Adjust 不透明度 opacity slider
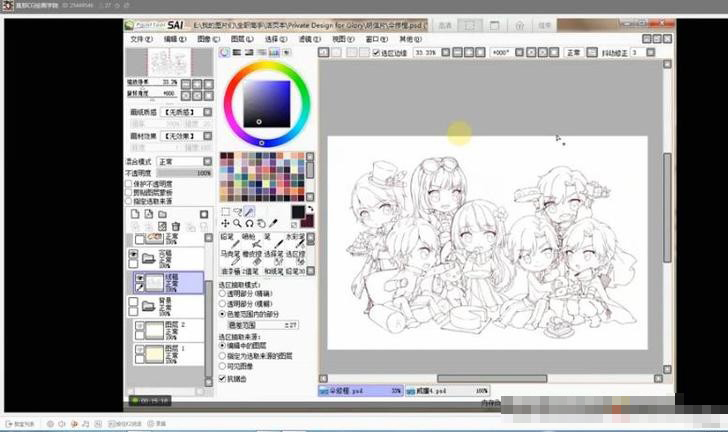 [x=184, y=173]
